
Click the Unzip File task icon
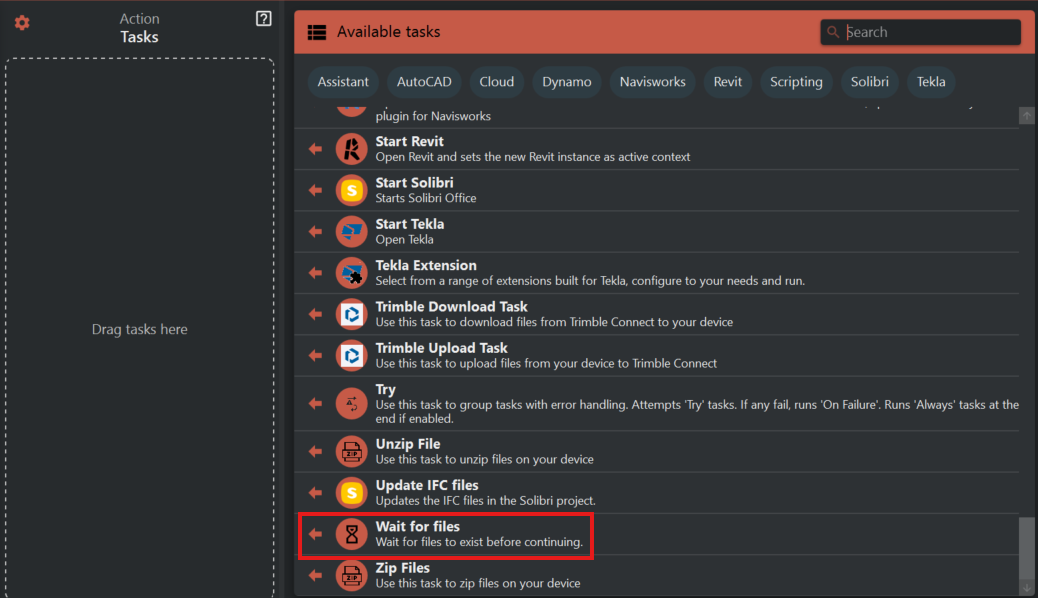(351, 451)
